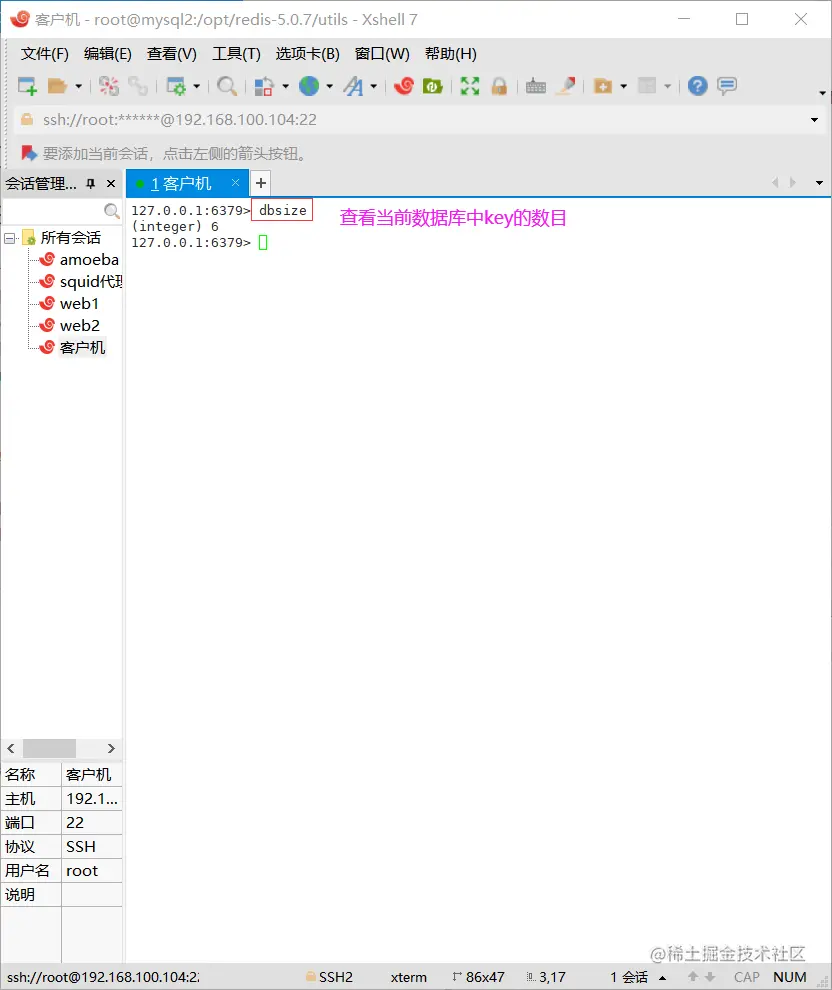832x990 pixels.
Task: Collapse the 所有会话 tree node
Action: [x=9, y=238]
